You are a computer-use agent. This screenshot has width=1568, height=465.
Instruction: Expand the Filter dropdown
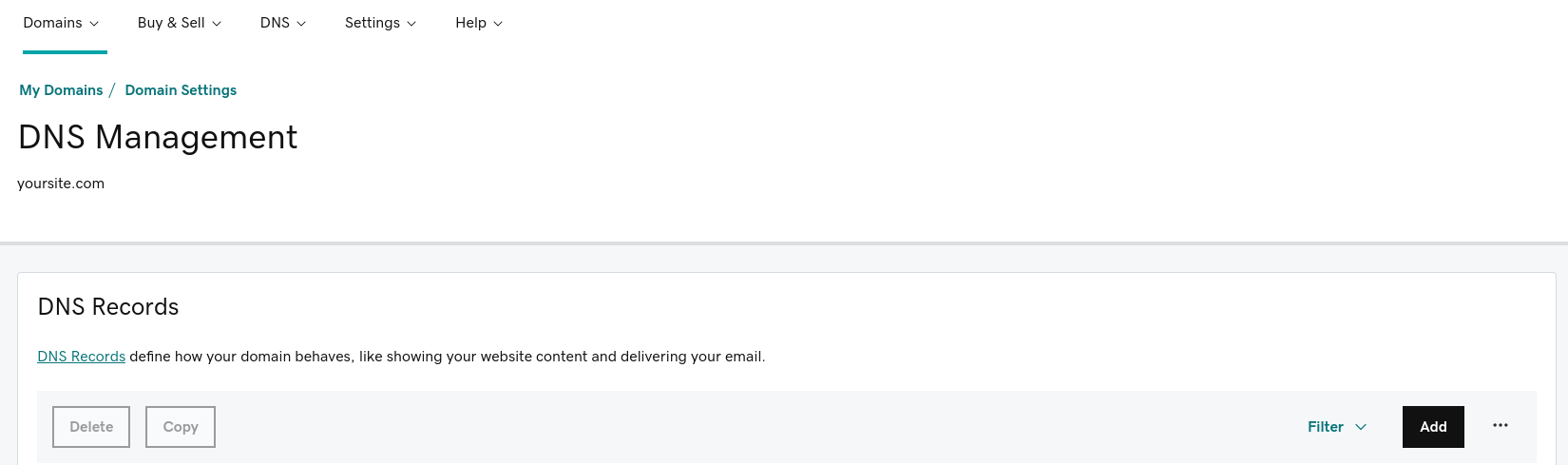(x=1337, y=427)
